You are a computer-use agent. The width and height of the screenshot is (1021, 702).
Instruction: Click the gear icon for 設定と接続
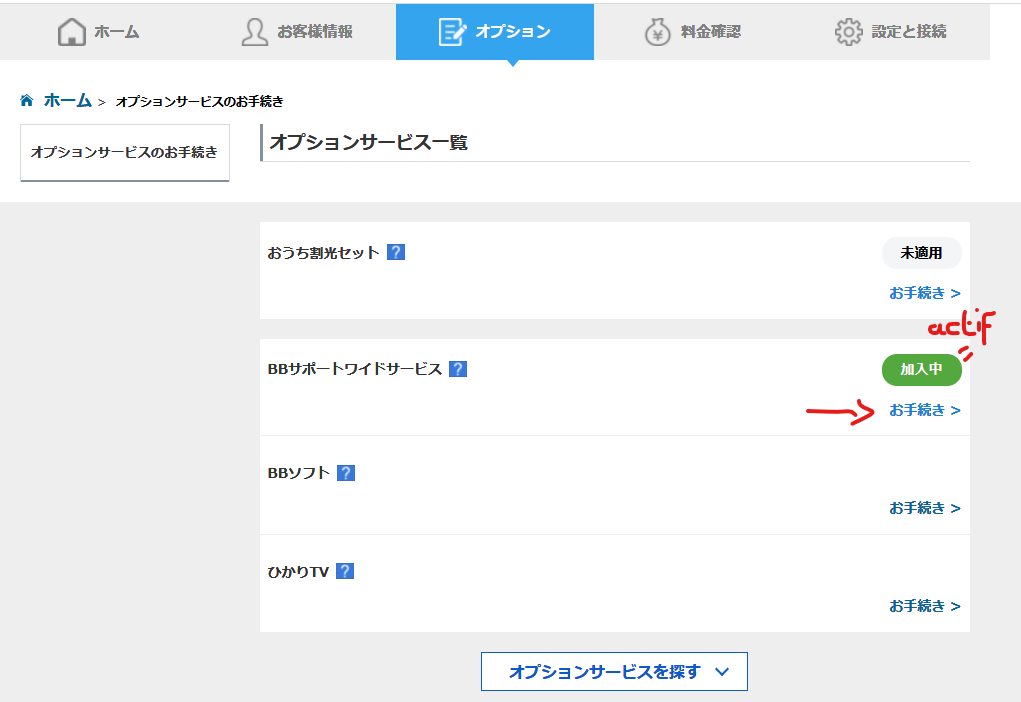tap(848, 32)
